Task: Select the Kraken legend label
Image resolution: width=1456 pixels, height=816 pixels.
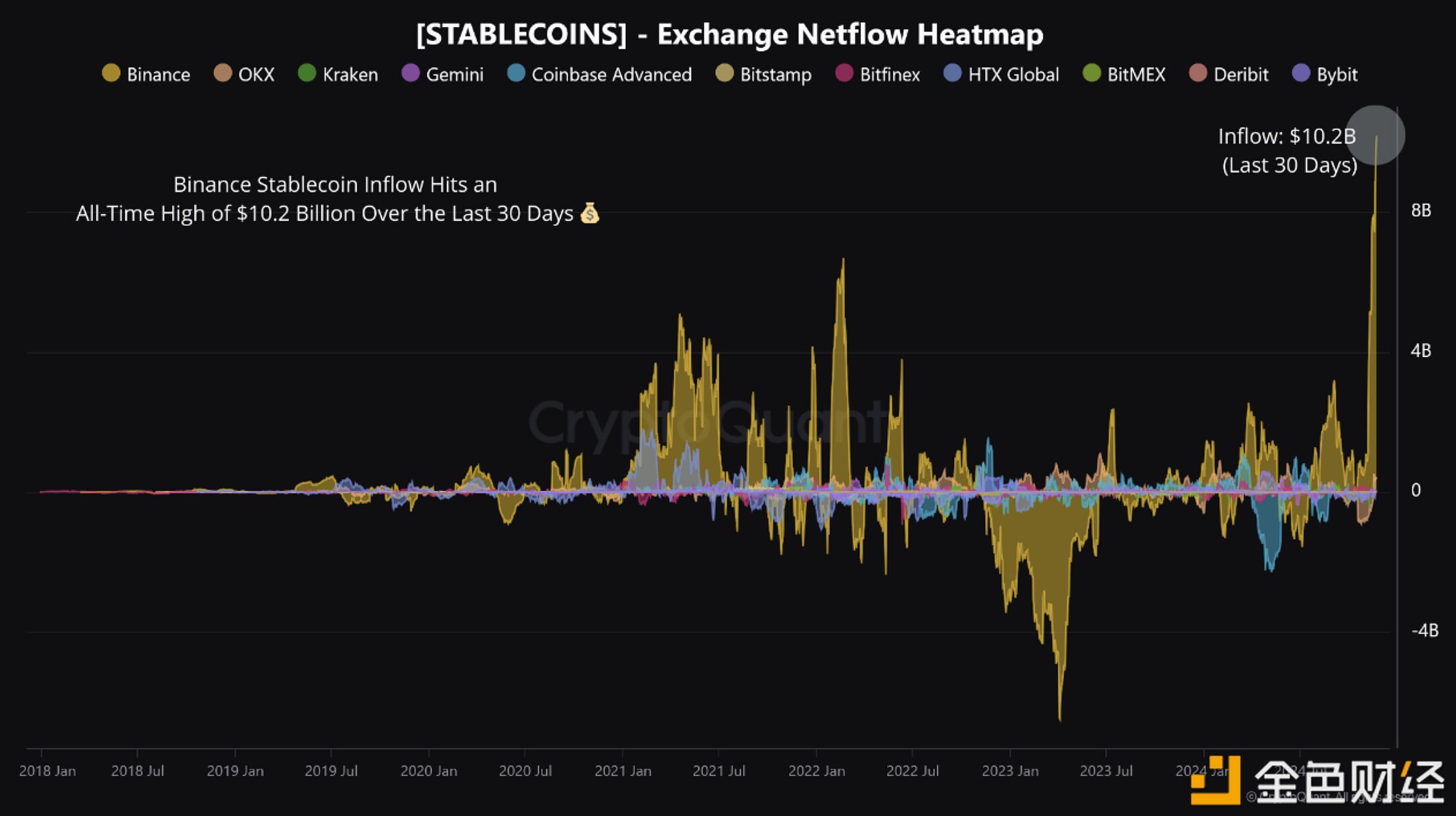Action: (x=350, y=74)
